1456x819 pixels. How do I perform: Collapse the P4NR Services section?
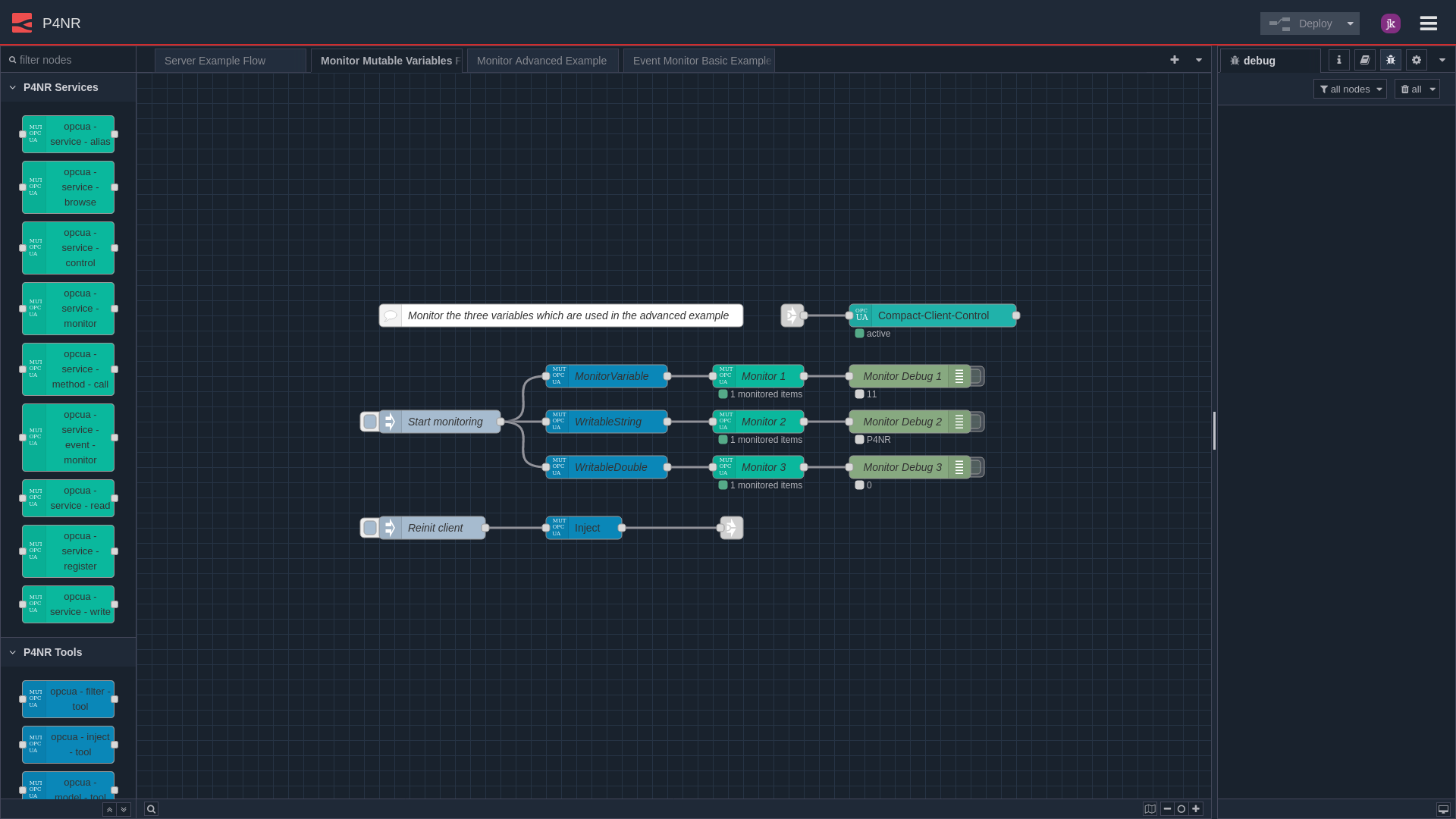(12, 87)
